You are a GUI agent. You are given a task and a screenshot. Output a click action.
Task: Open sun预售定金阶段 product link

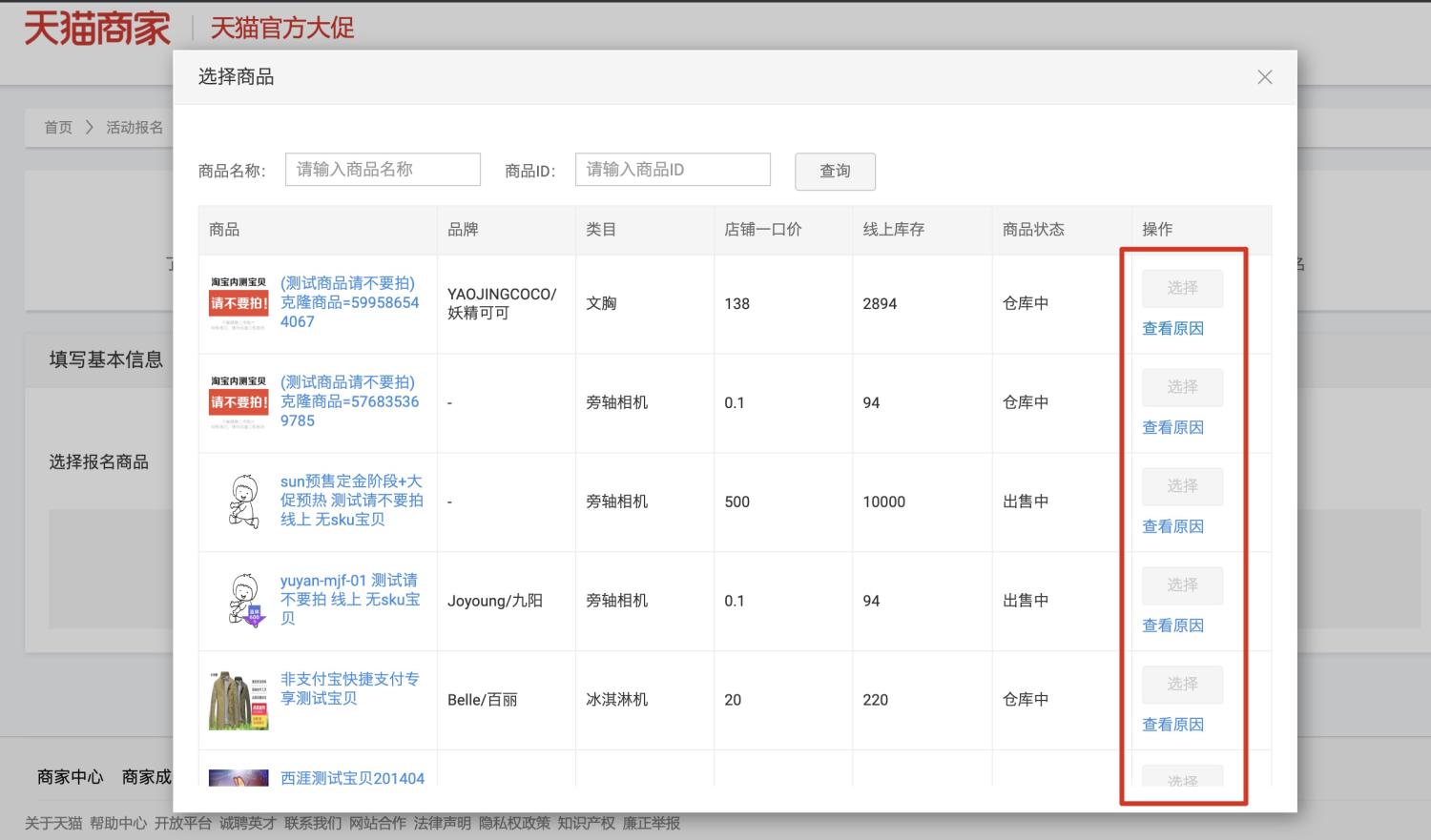pos(351,501)
